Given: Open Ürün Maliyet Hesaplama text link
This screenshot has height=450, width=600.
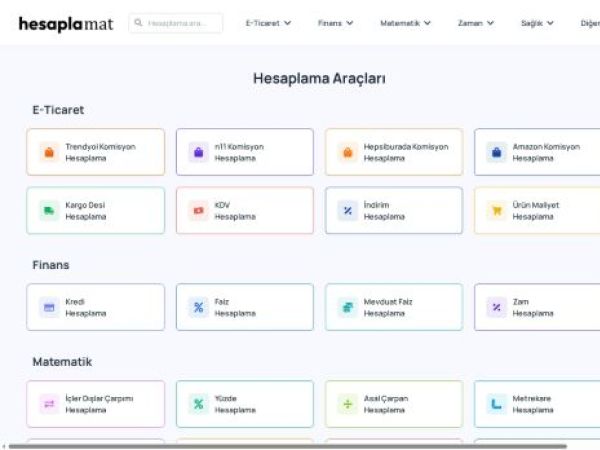Looking at the screenshot, I should pos(536,210).
